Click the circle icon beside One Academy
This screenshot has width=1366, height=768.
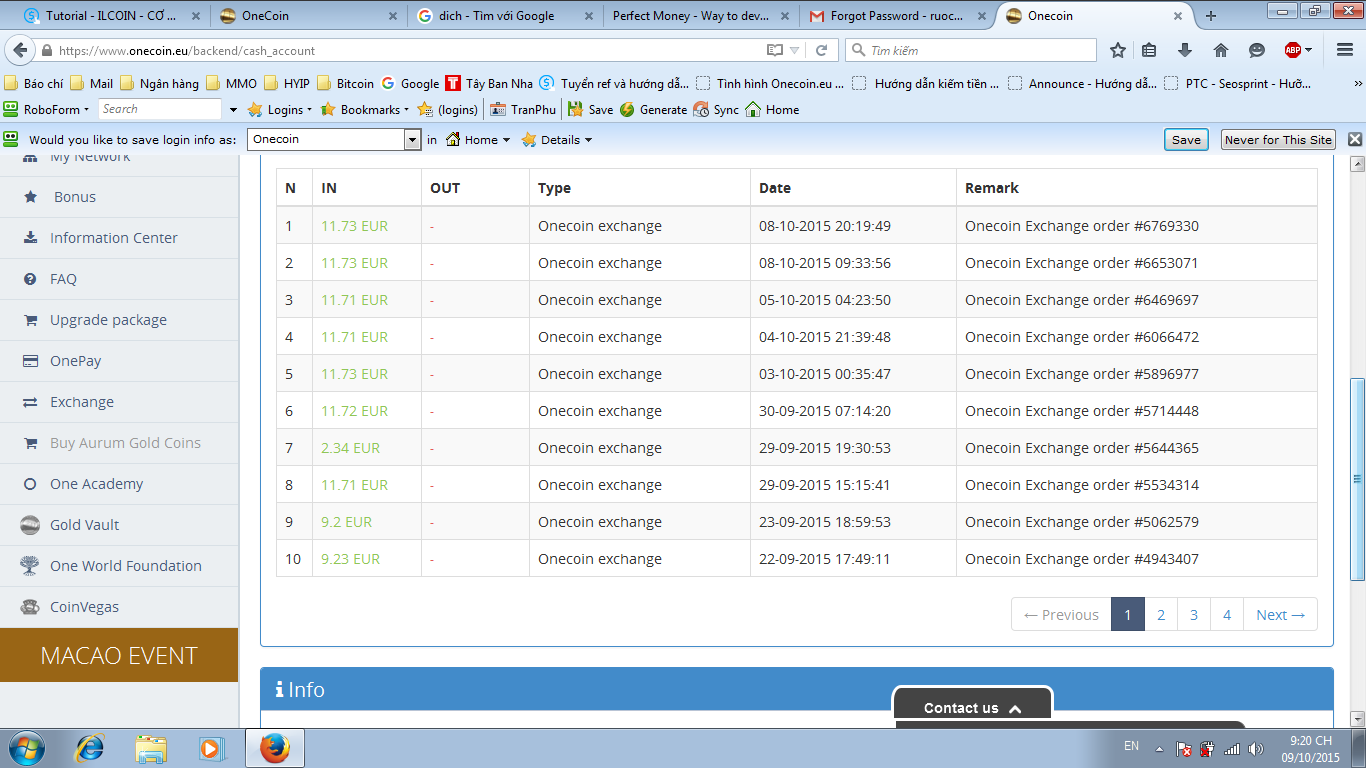click(x=30, y=484)
